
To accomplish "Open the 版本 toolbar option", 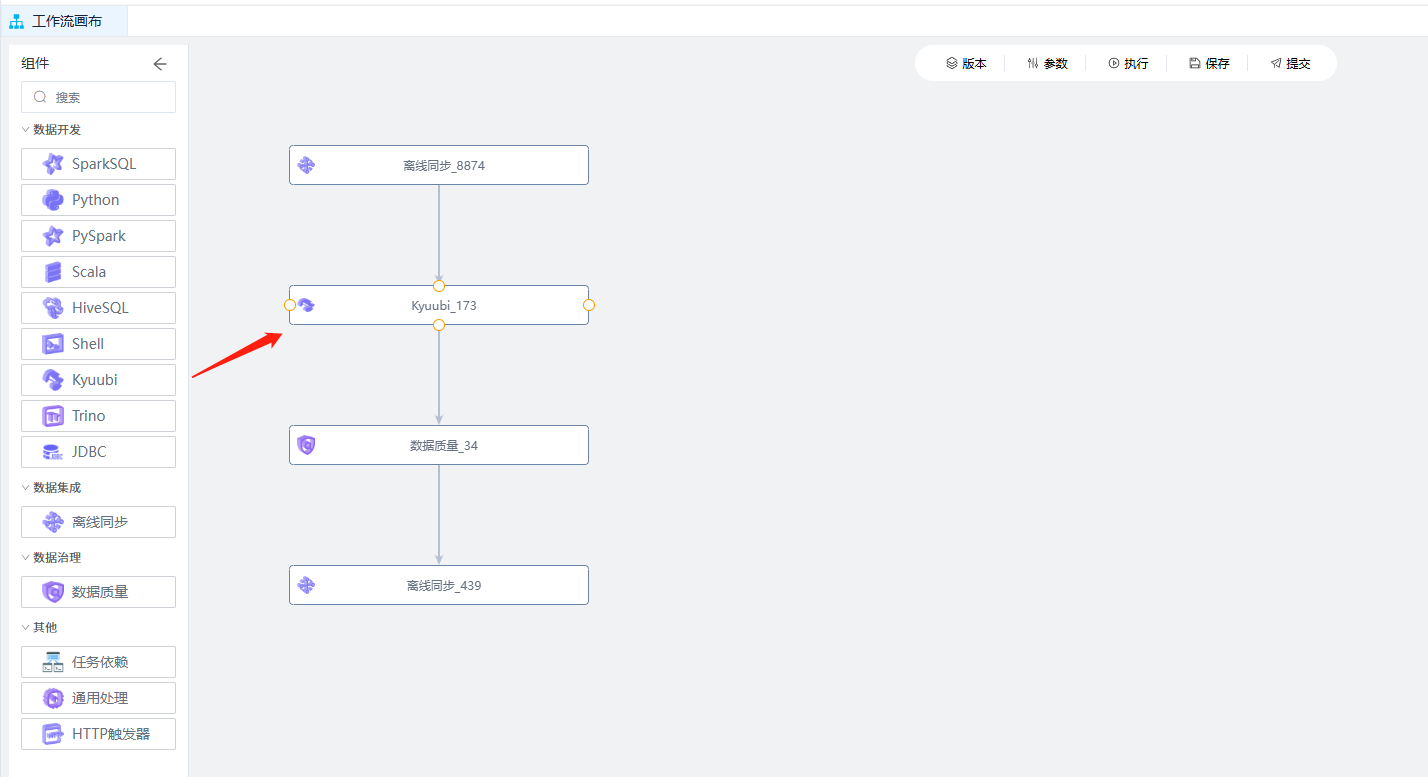I will point(966,63).
